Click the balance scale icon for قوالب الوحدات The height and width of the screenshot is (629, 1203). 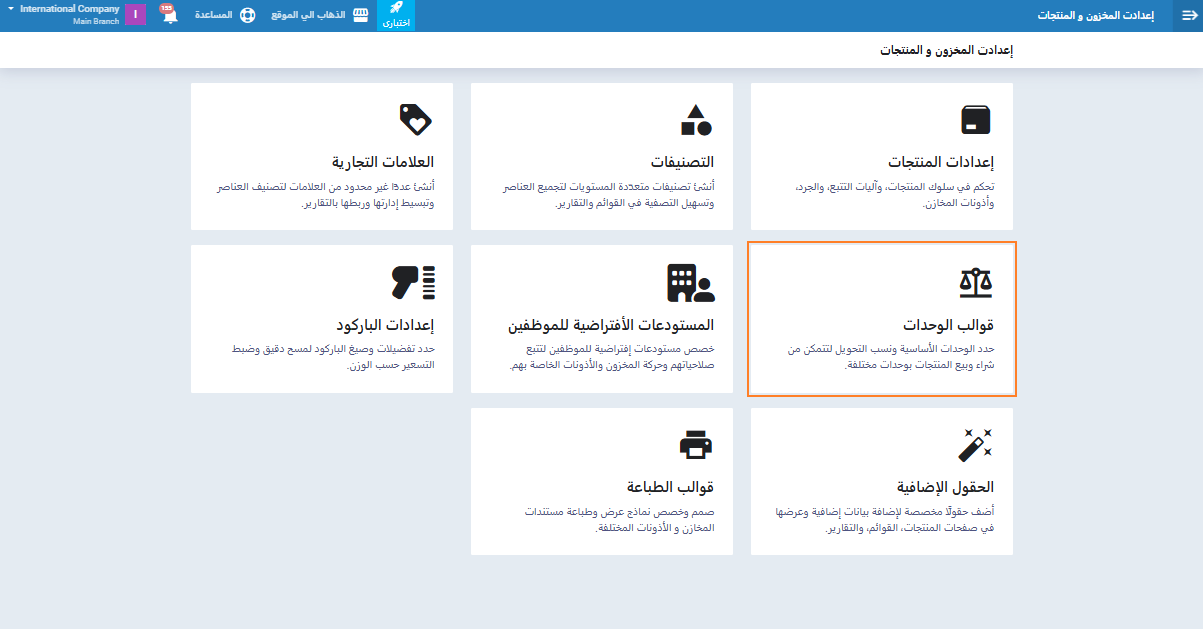point(975,283)
